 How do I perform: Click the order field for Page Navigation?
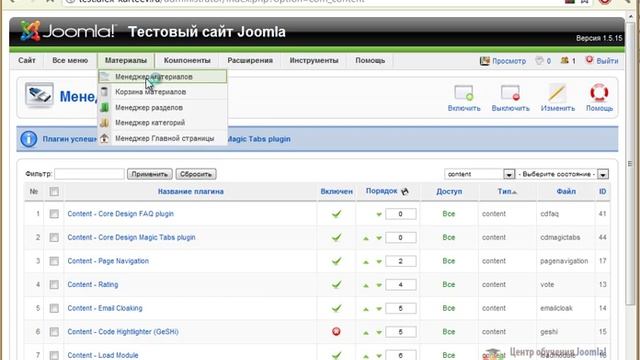pyautogui.click(x=400, y=261)
